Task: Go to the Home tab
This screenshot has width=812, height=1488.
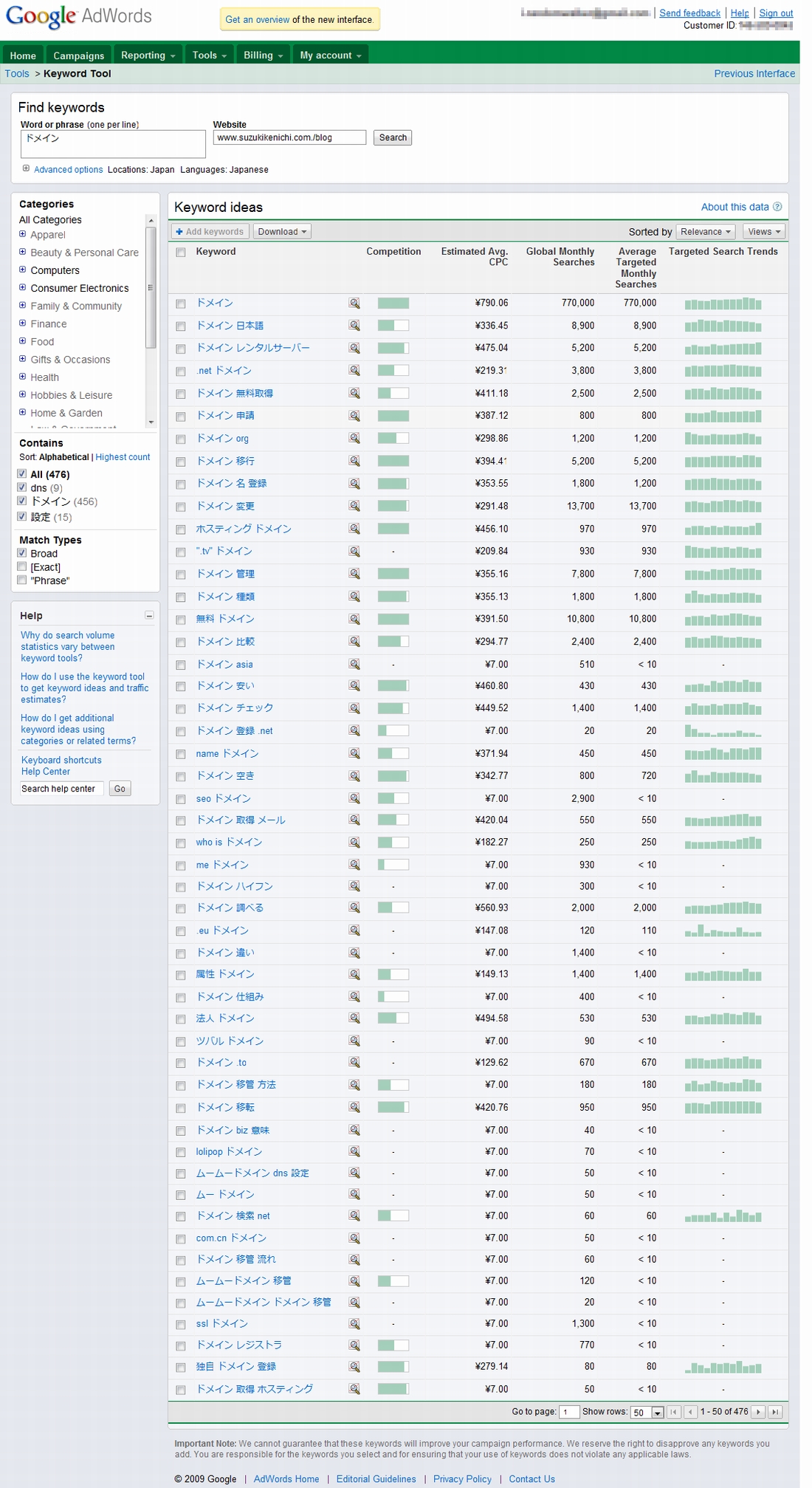Action: pyautogui.click(x=23, y=55)
